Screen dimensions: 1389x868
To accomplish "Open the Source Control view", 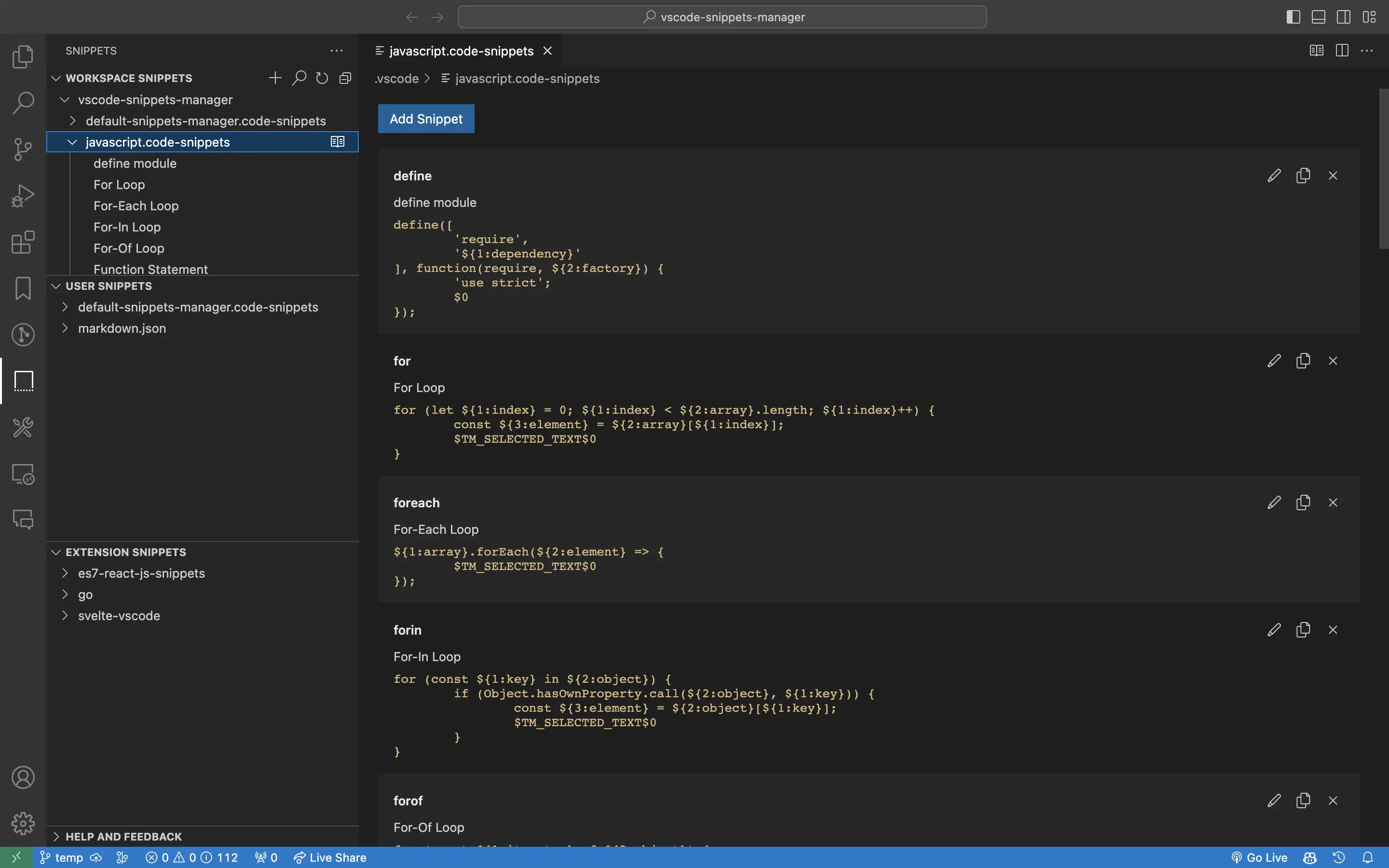I will coord(23,149).
